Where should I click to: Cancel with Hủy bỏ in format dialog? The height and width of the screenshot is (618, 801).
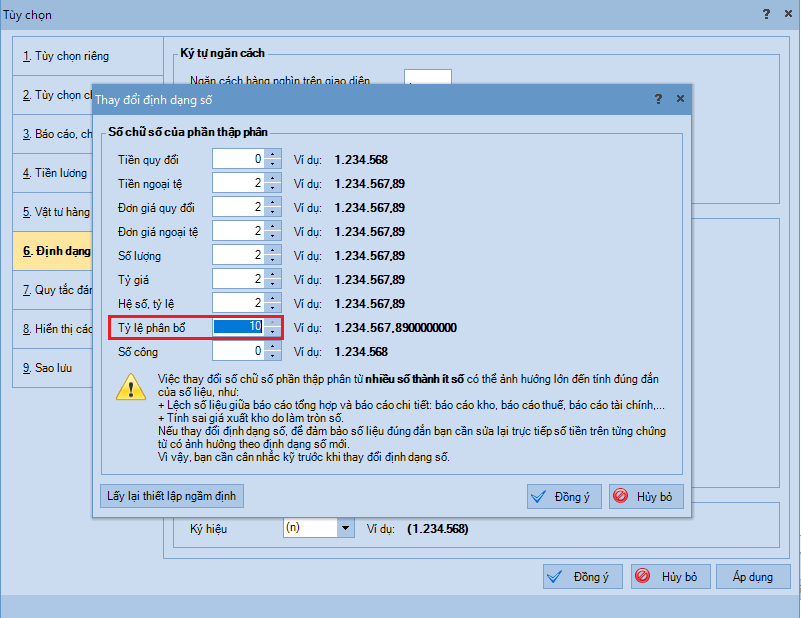click(646, 497)
